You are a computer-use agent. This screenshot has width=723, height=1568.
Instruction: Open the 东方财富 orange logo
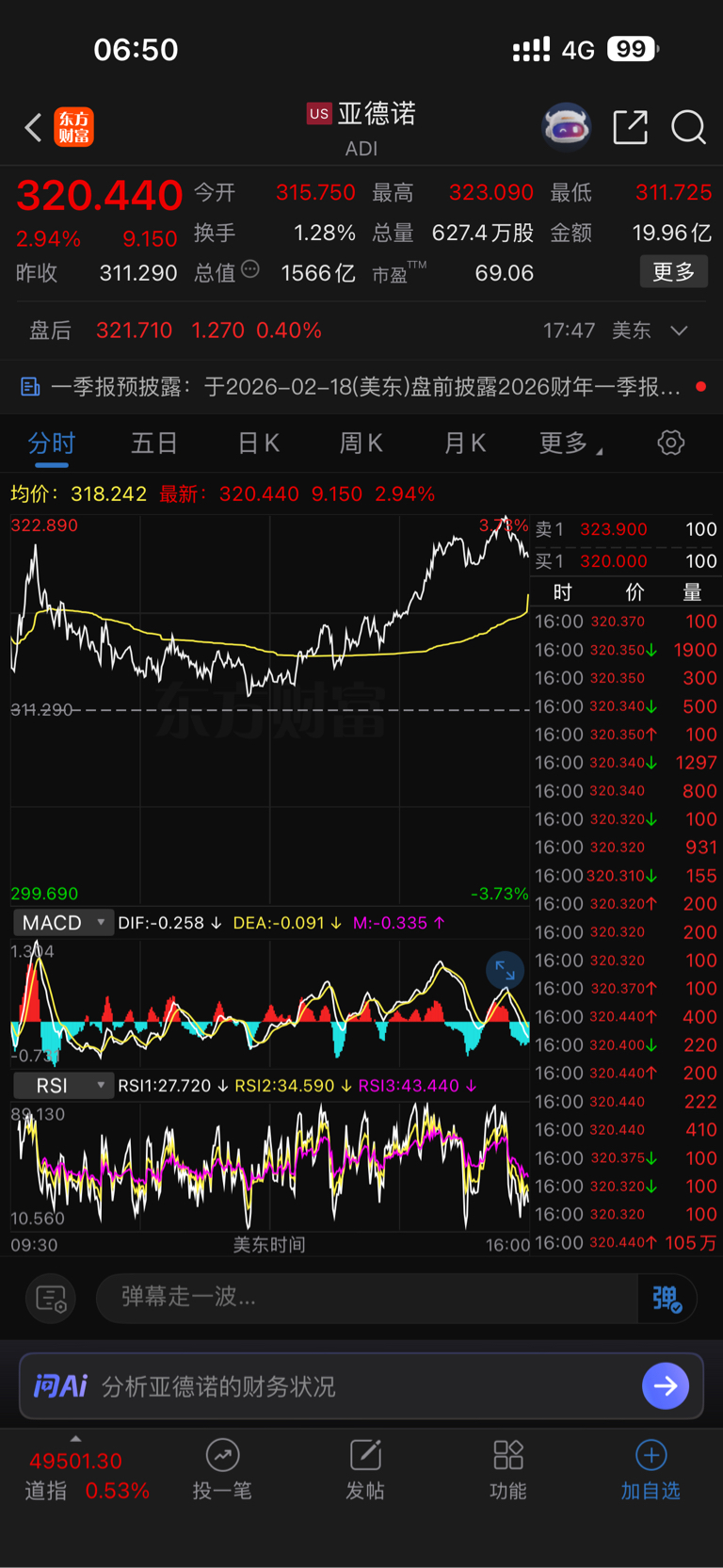pos(74,127)
